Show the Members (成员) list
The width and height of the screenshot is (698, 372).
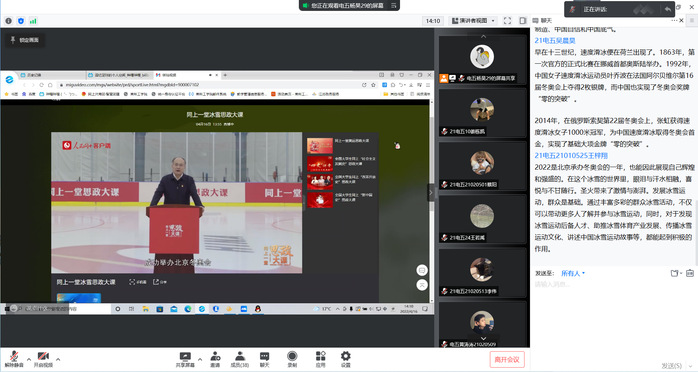(239, 359)
